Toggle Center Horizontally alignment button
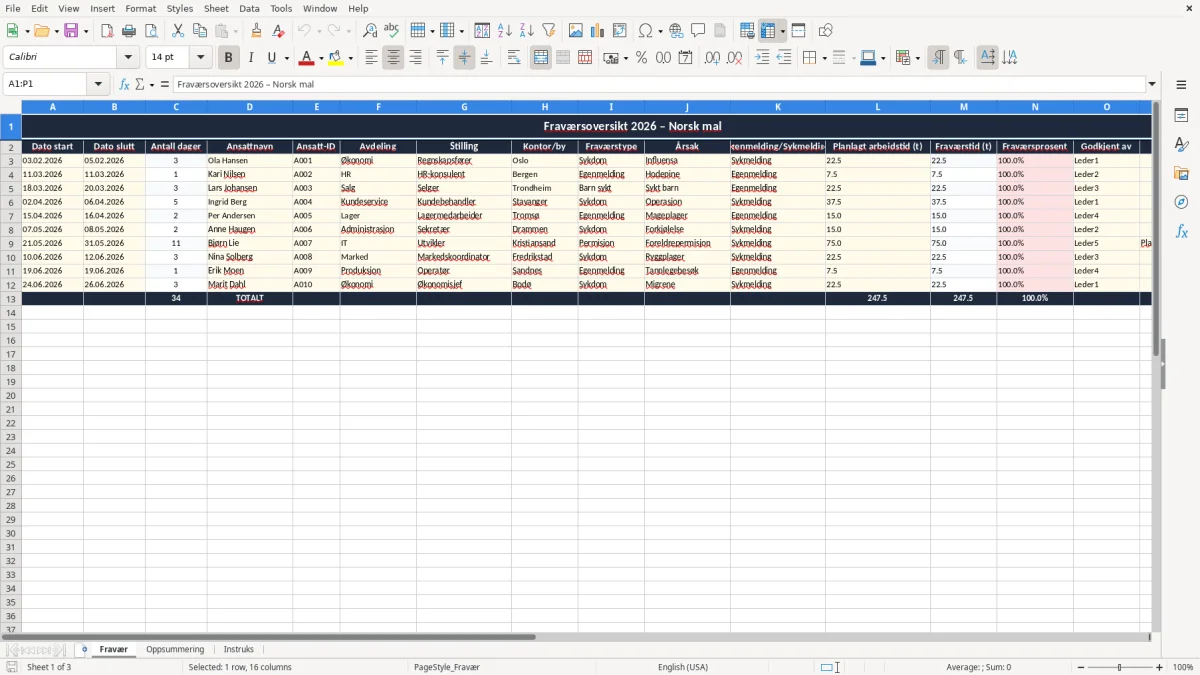Image resolution: width=1200 pixels, height=675 pixels. 393,58
